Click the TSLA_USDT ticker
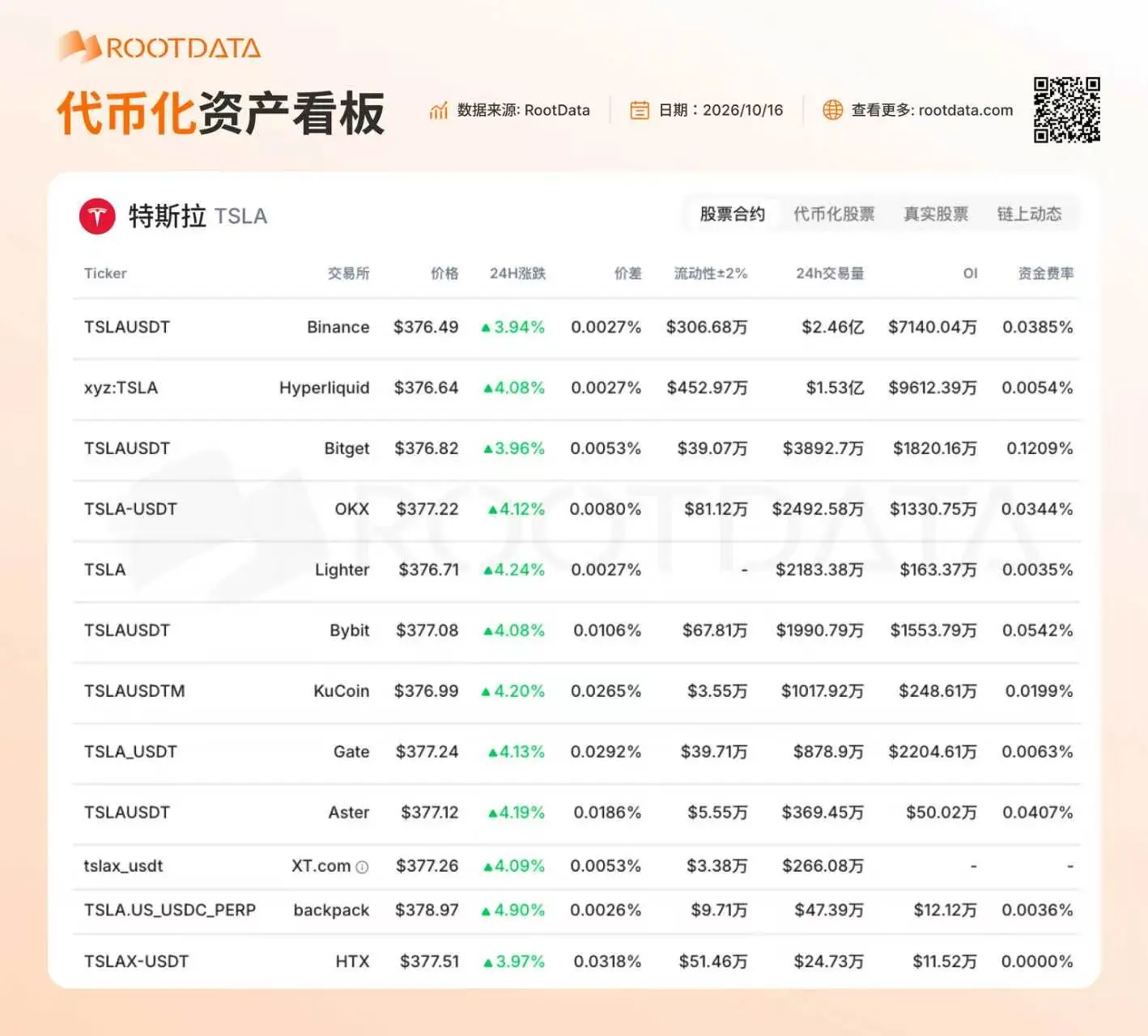Screen dimensions: 1148x1036 [x=130, y=752]
